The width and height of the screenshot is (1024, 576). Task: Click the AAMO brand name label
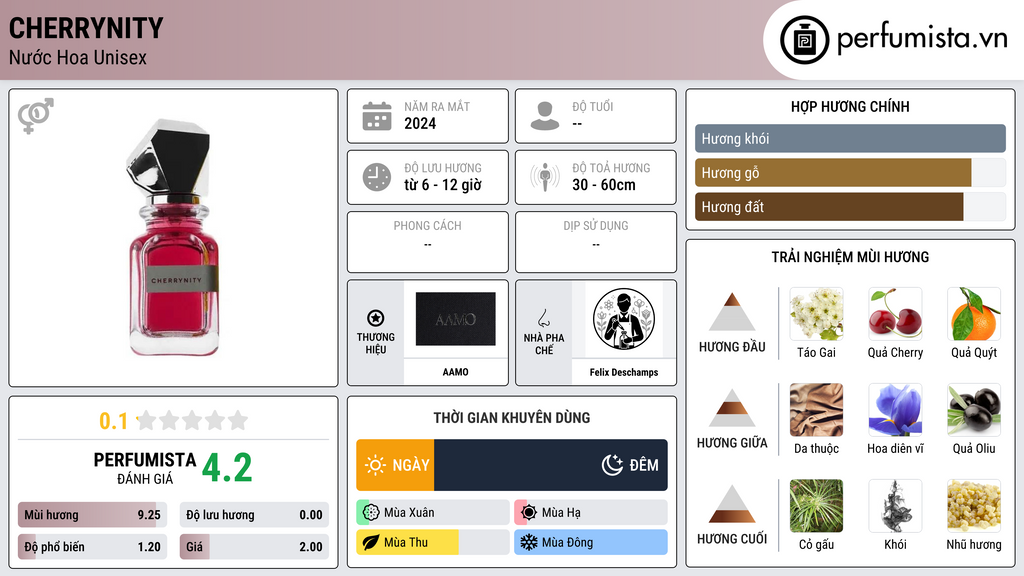[455, 372]
